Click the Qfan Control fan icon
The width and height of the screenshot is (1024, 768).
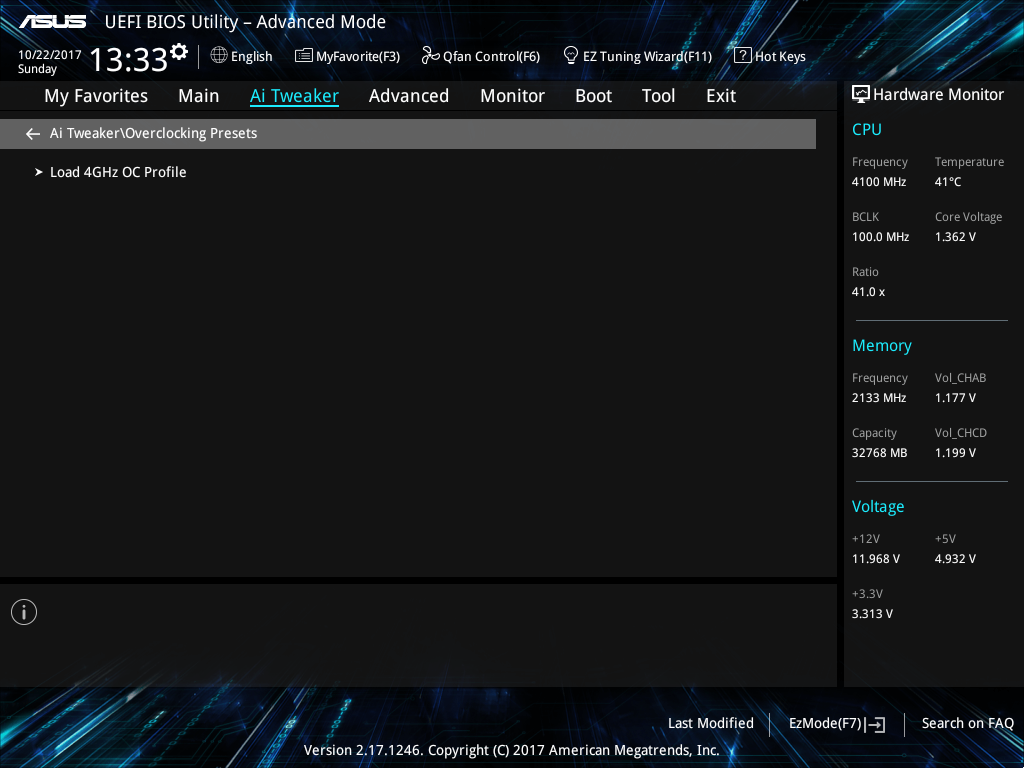(430, 56)
